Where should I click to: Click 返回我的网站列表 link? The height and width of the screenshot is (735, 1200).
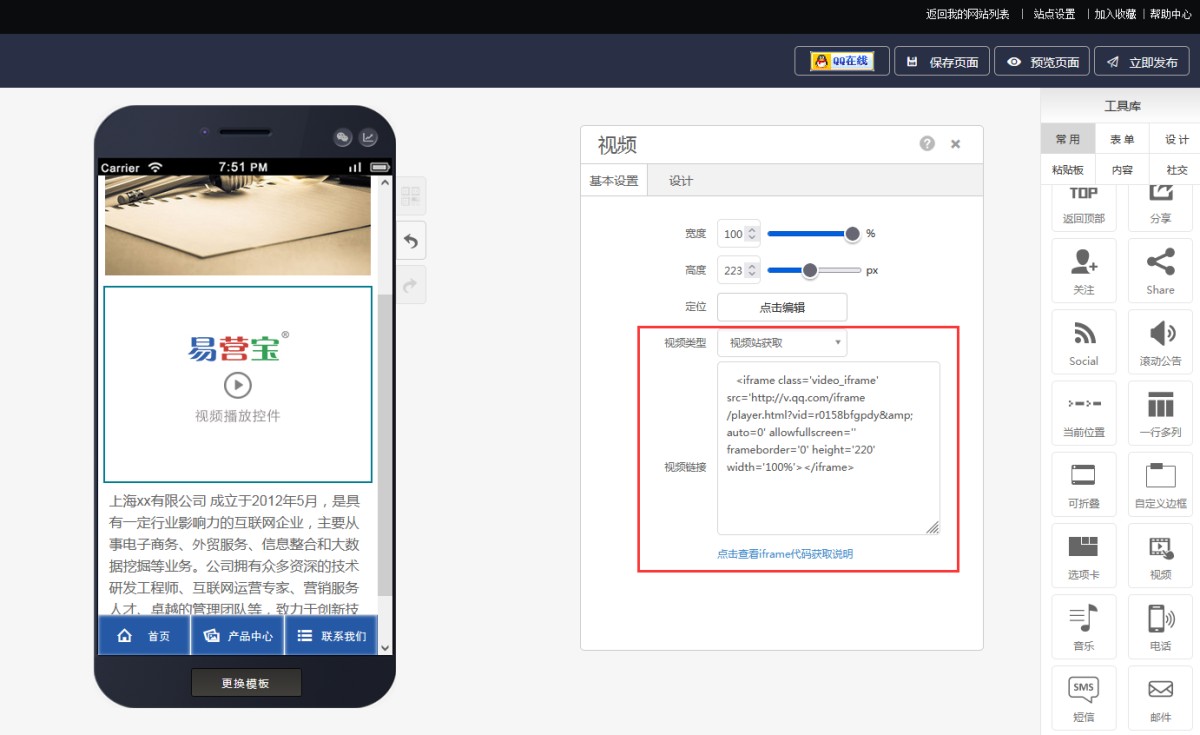[x=968, y=14]
